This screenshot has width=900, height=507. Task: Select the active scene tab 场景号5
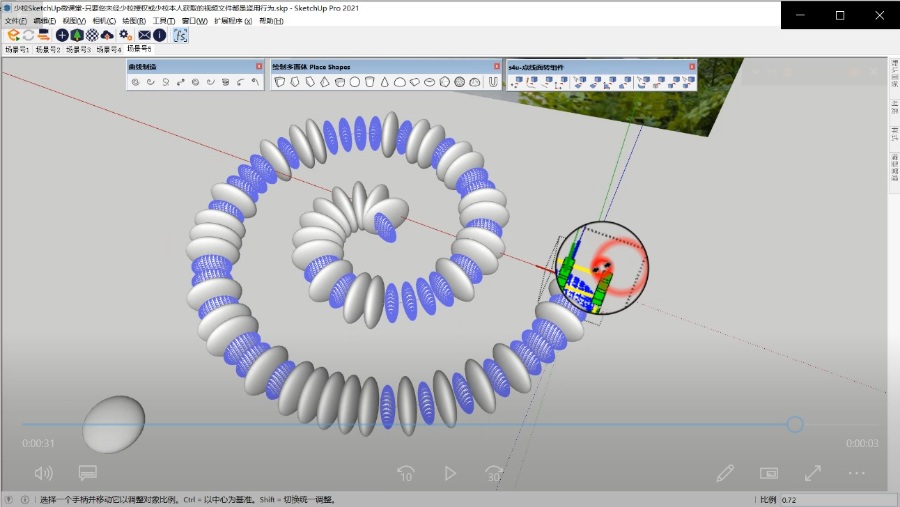point(139,49)
